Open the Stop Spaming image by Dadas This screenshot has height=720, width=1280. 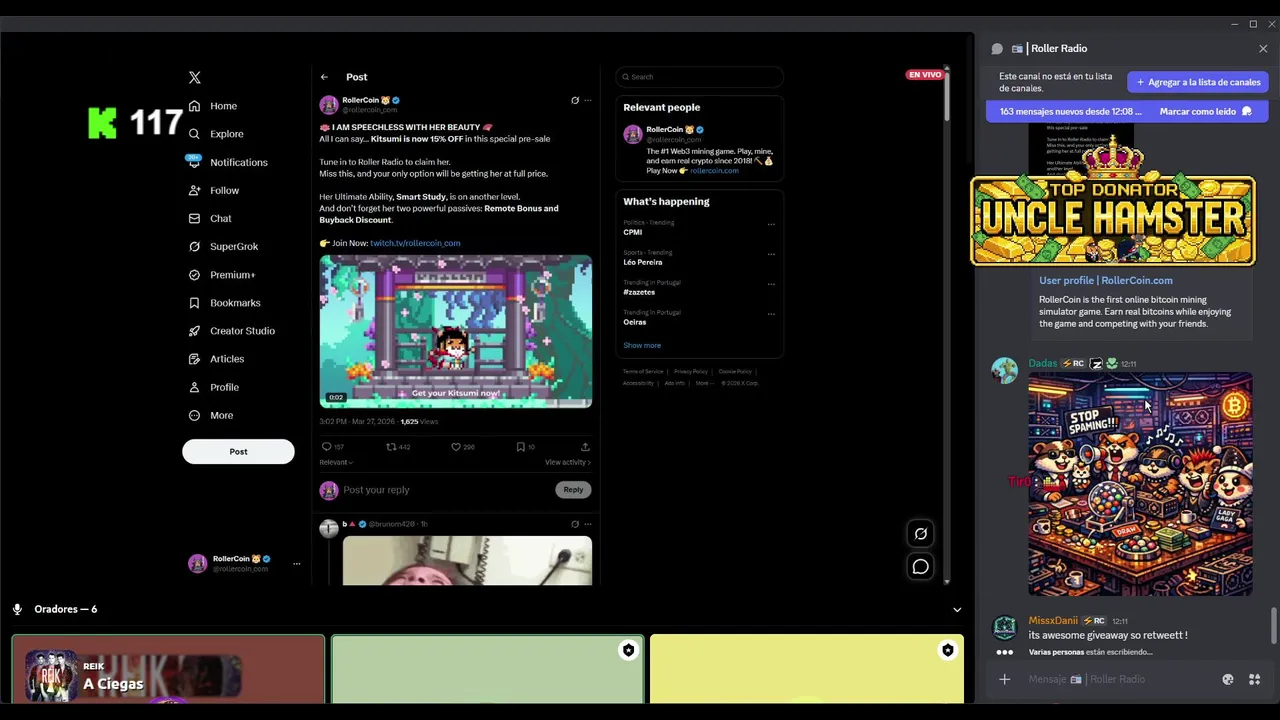(1140, 485)
